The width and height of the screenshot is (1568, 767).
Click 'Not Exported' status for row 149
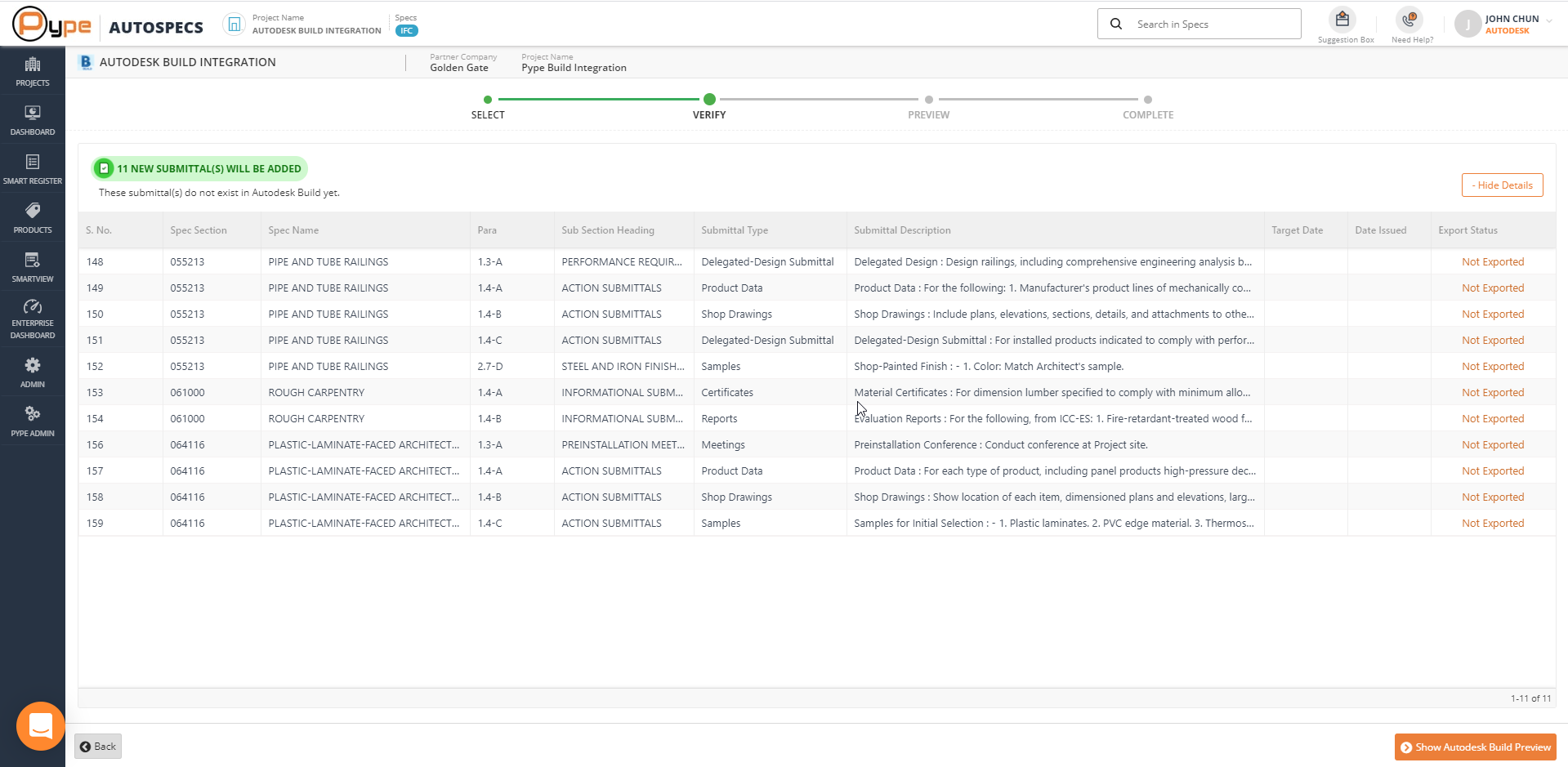coord(1493,288)
